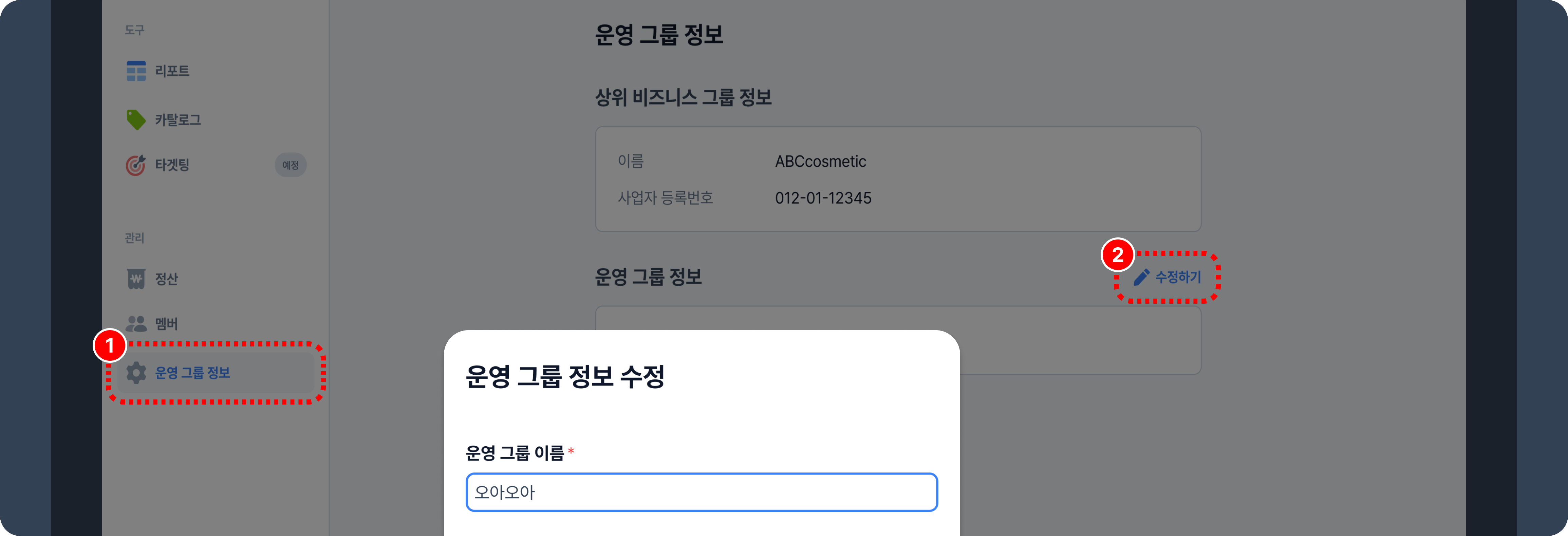This screenshot has width=1568, height=536.
Task: Click the red 타겟팅 target icon
Action: click(136, 165)
